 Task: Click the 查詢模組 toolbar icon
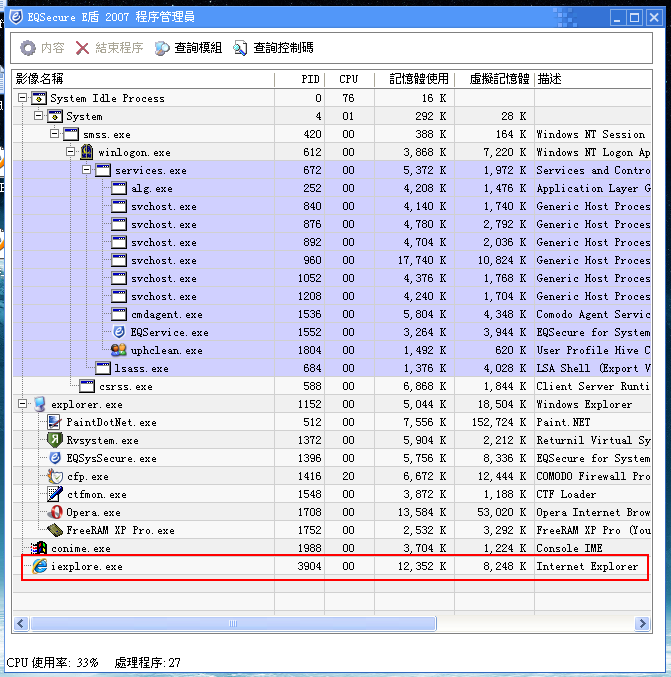[x=162, y=48]
